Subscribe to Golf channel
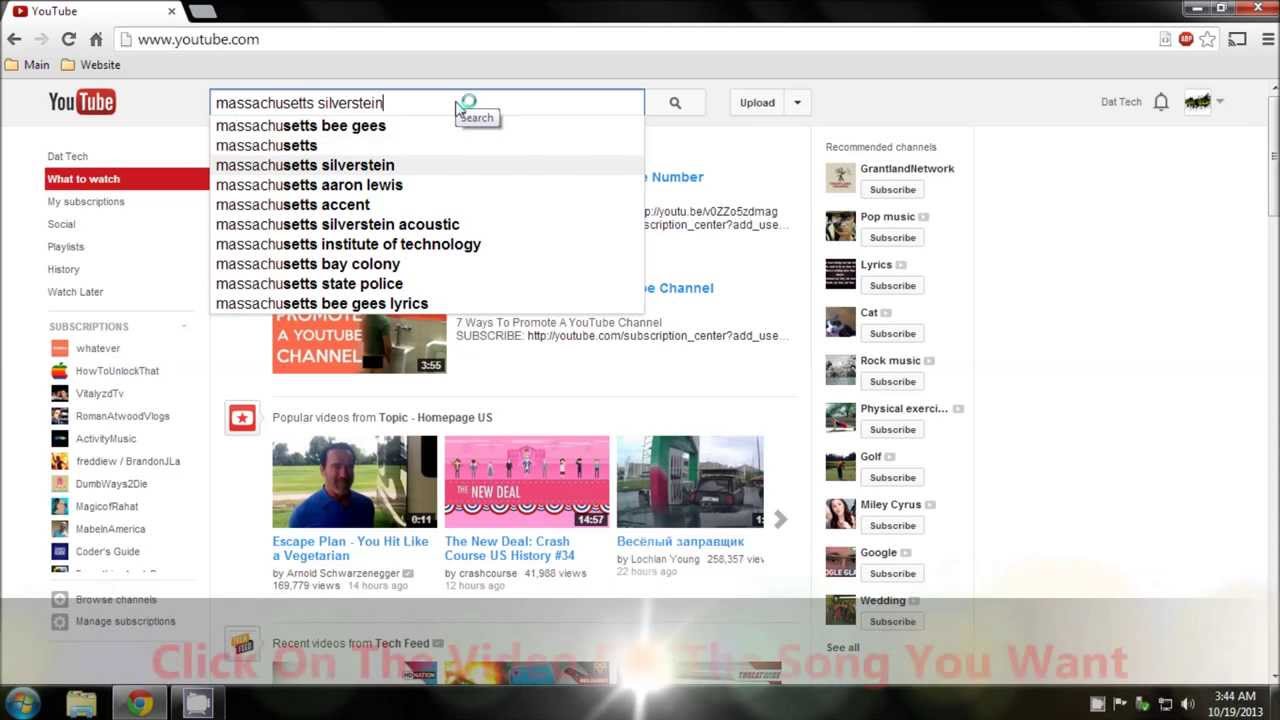The height and width of the screenshot is (720, 1280). [892, 478]
